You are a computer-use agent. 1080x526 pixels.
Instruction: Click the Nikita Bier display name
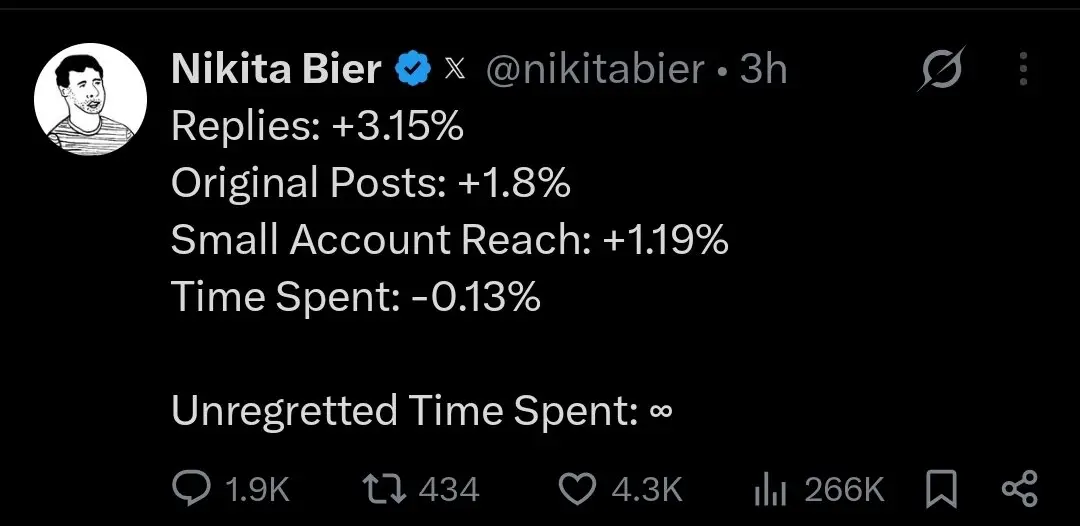[276, 70]
